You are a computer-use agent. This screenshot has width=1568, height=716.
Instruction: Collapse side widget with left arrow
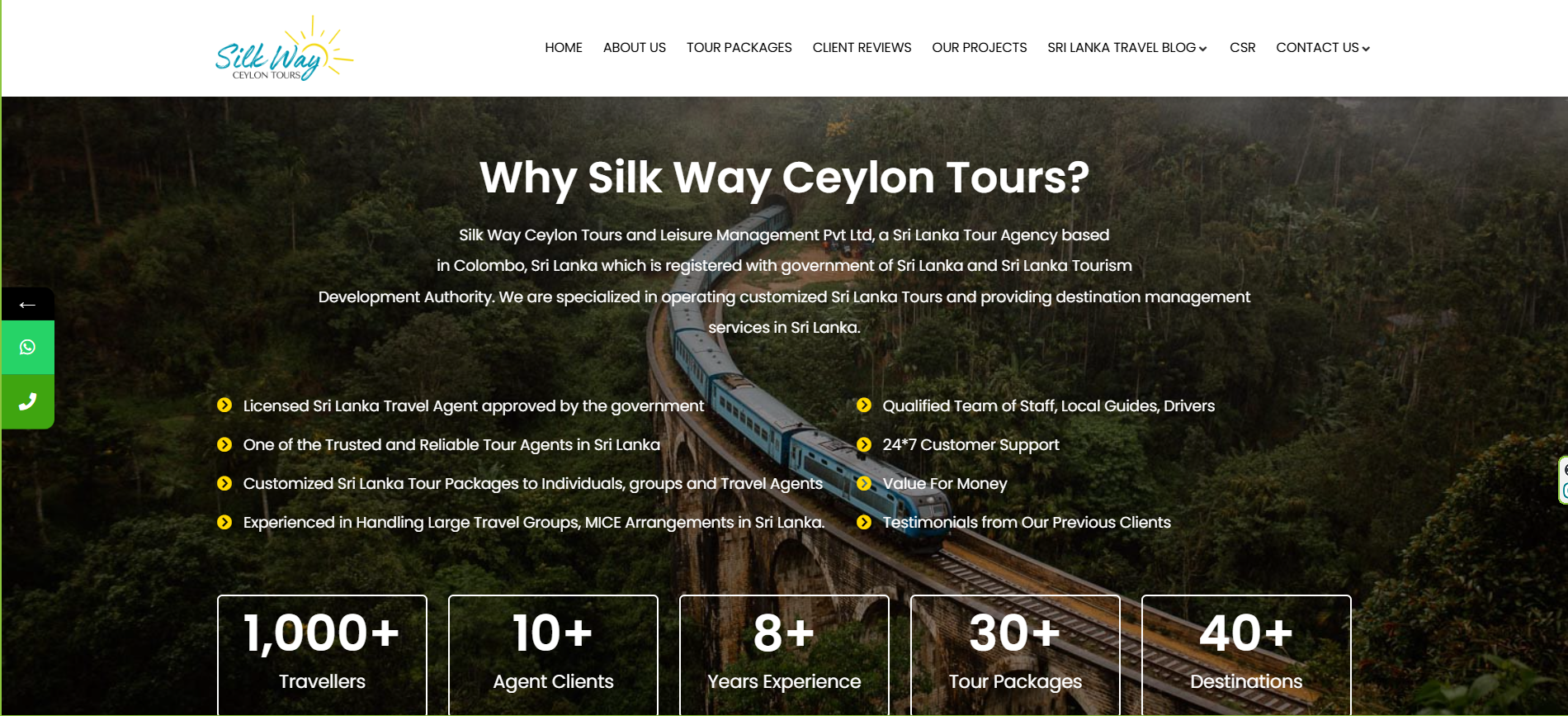pyautogui.click(x=27, y=304)
